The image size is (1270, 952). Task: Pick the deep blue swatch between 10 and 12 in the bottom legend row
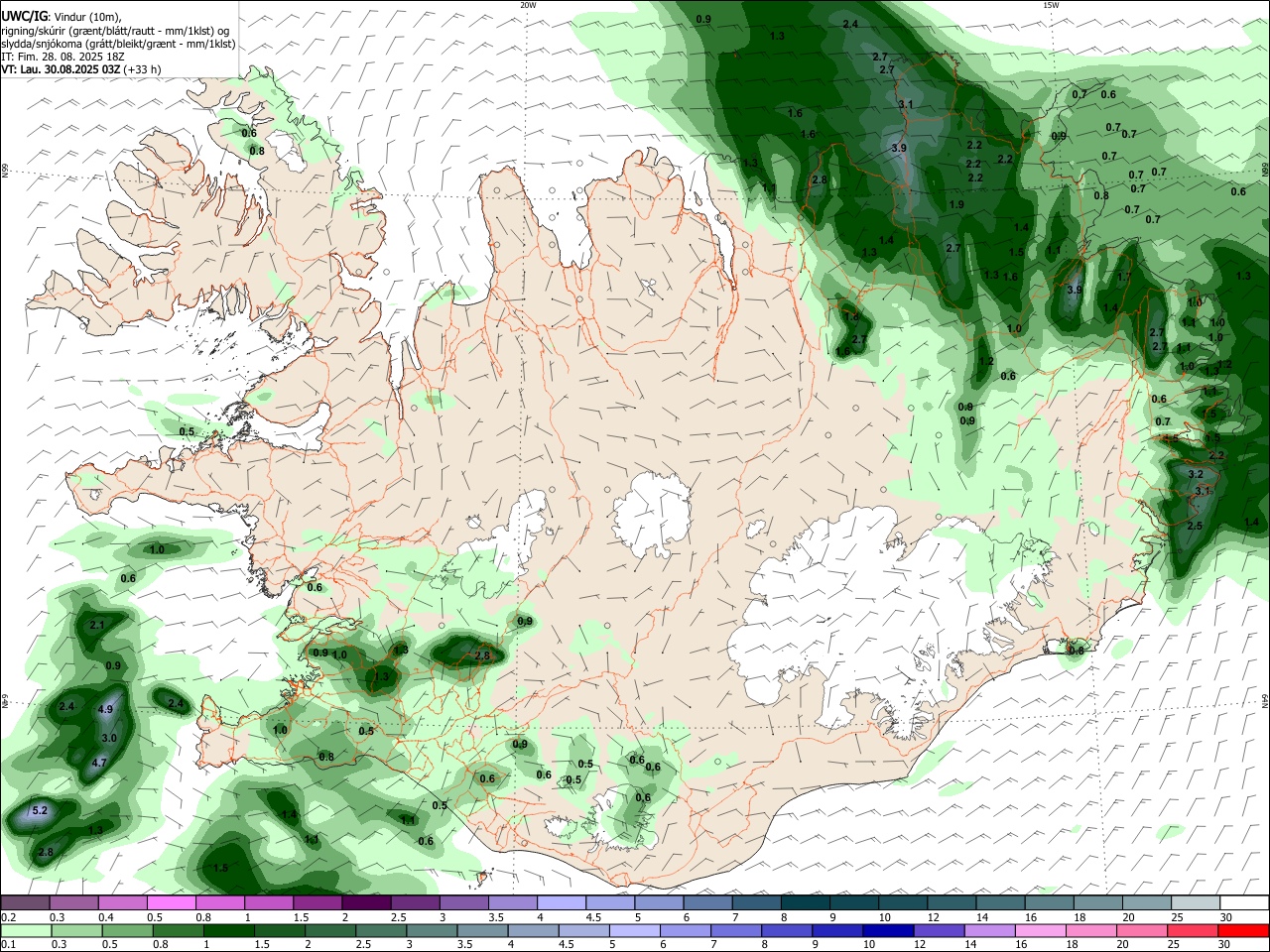(888, 930)
